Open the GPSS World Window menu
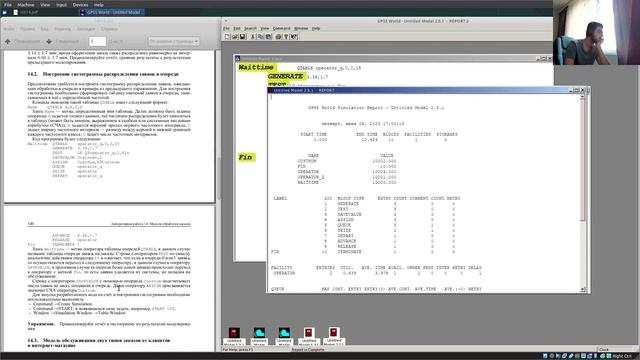Image resolution: width=640 pixels, height=360 pixels. pos(301,28)
